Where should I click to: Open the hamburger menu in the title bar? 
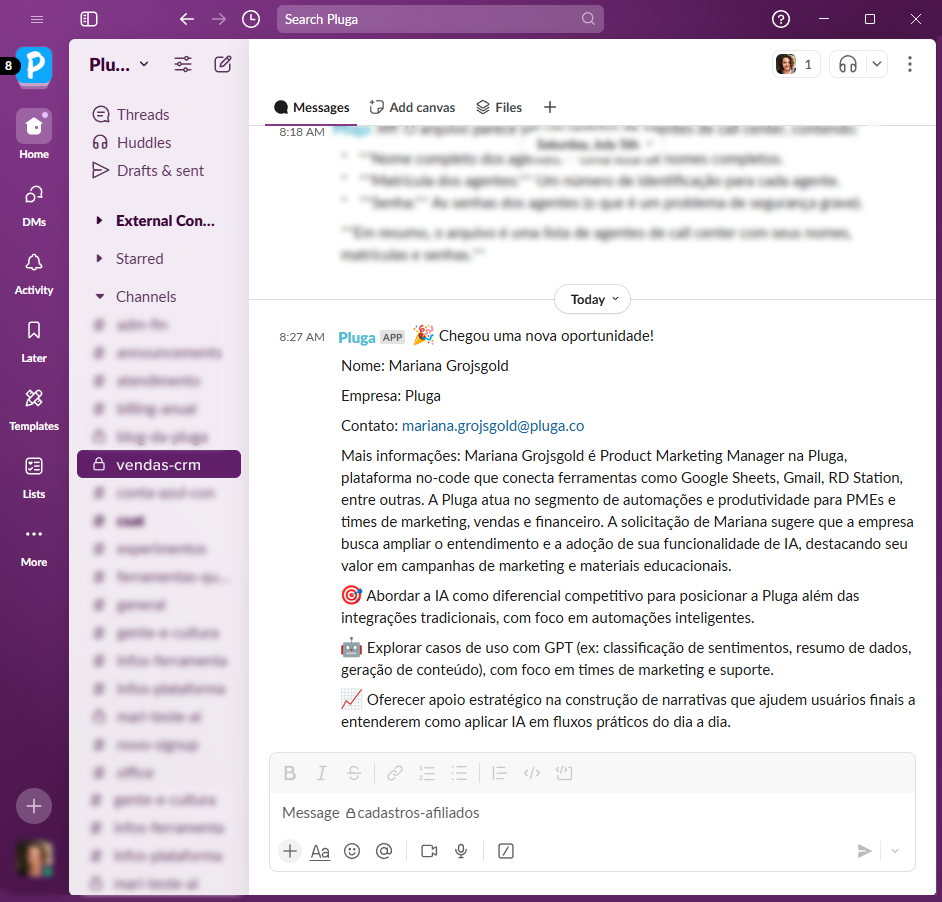(x=37, y=19)
